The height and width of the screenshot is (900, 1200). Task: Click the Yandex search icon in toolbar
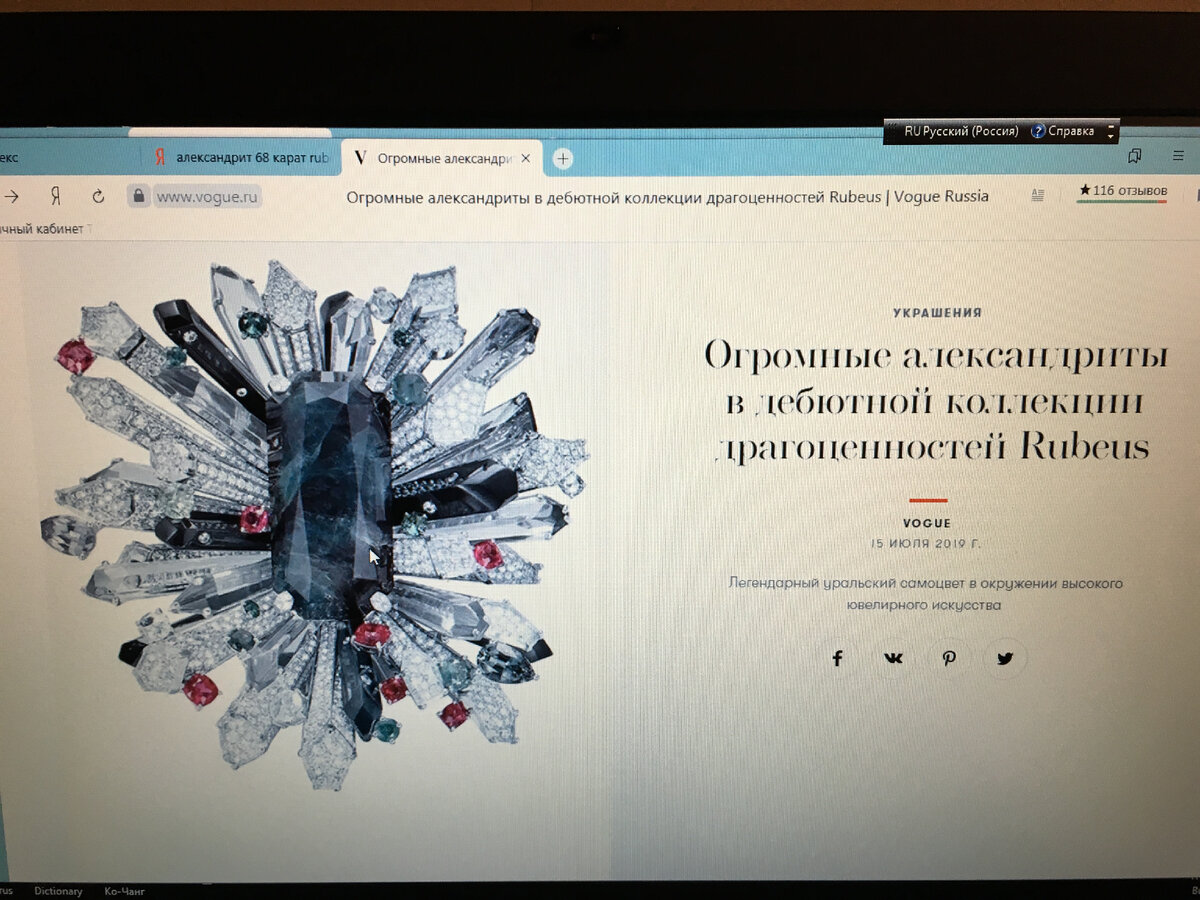[x=54, y=196]
